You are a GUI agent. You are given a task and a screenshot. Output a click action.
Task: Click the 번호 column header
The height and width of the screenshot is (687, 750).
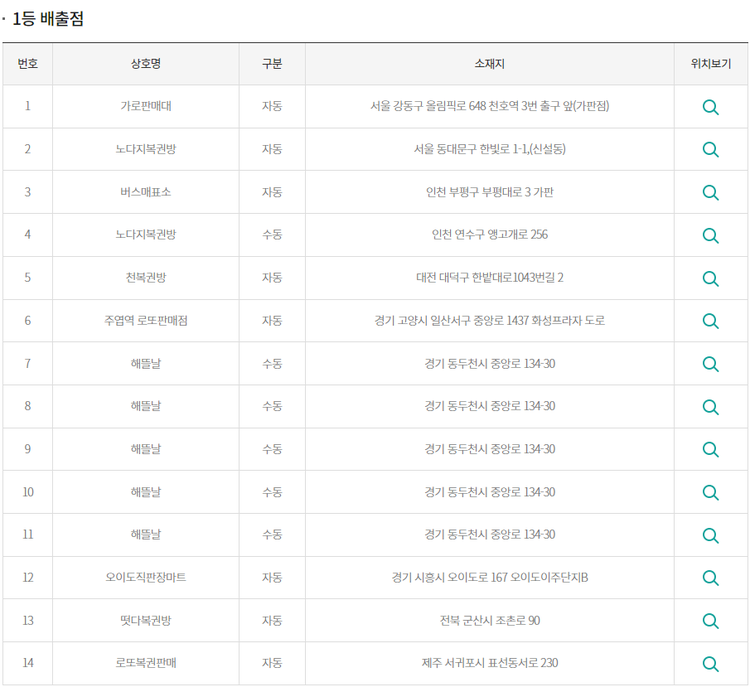(x=28, y=64)
